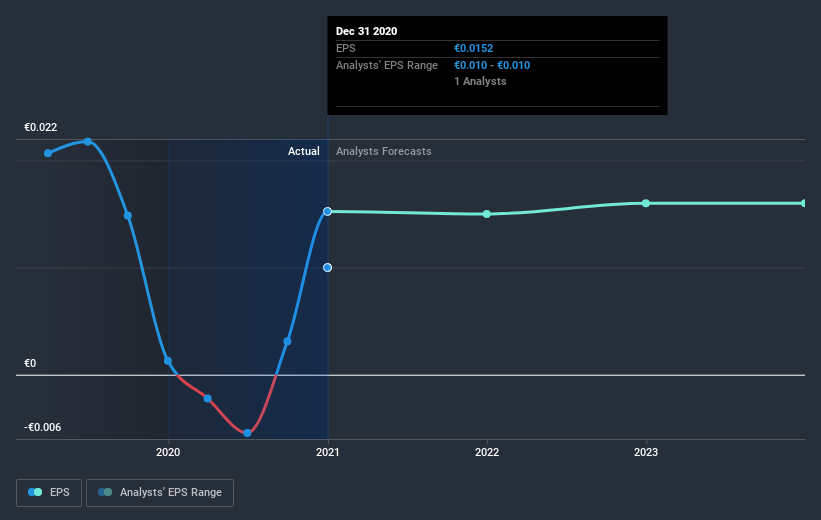821x520 pixels.
Task: Click the 2021 x-axis label
Action: point(327,452)
